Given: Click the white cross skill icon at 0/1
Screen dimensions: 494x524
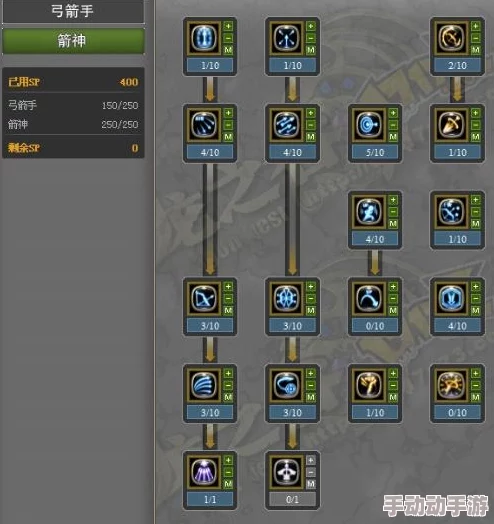Looking at the screenshot, I should pyautogui.click(x=286, y=472).
